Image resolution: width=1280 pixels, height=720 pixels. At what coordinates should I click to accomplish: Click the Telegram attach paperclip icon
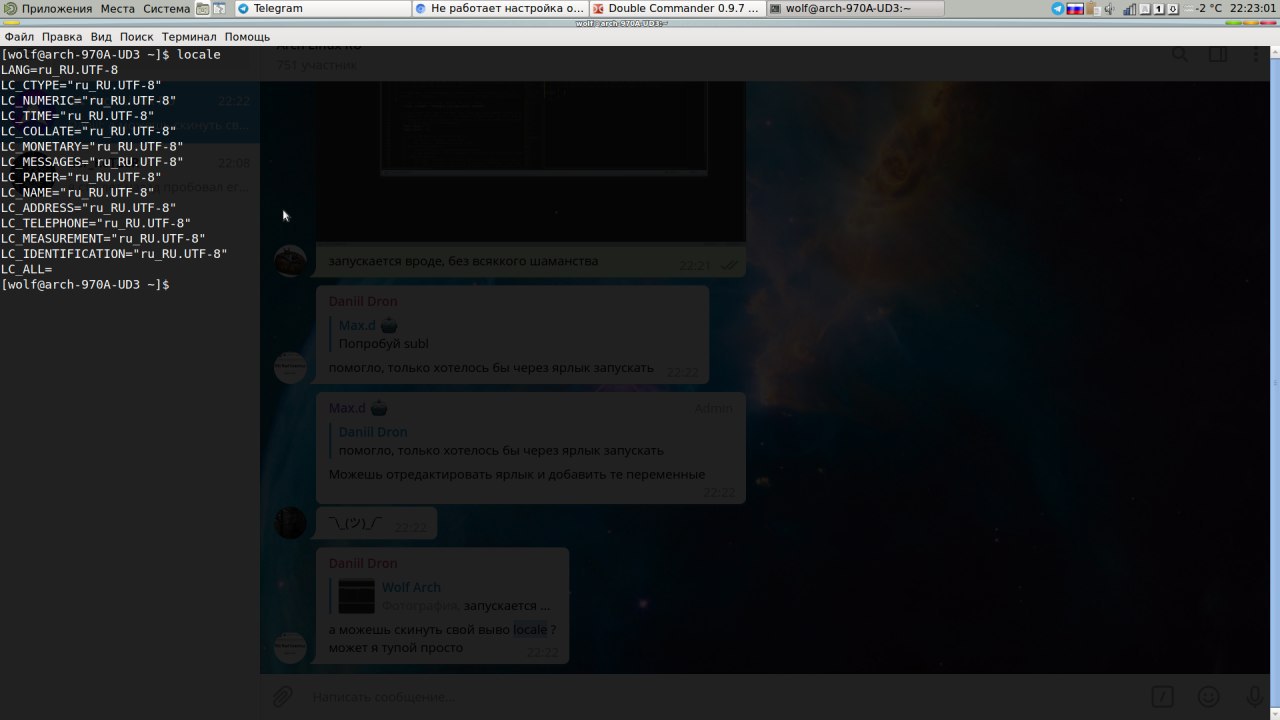point(283,696)
